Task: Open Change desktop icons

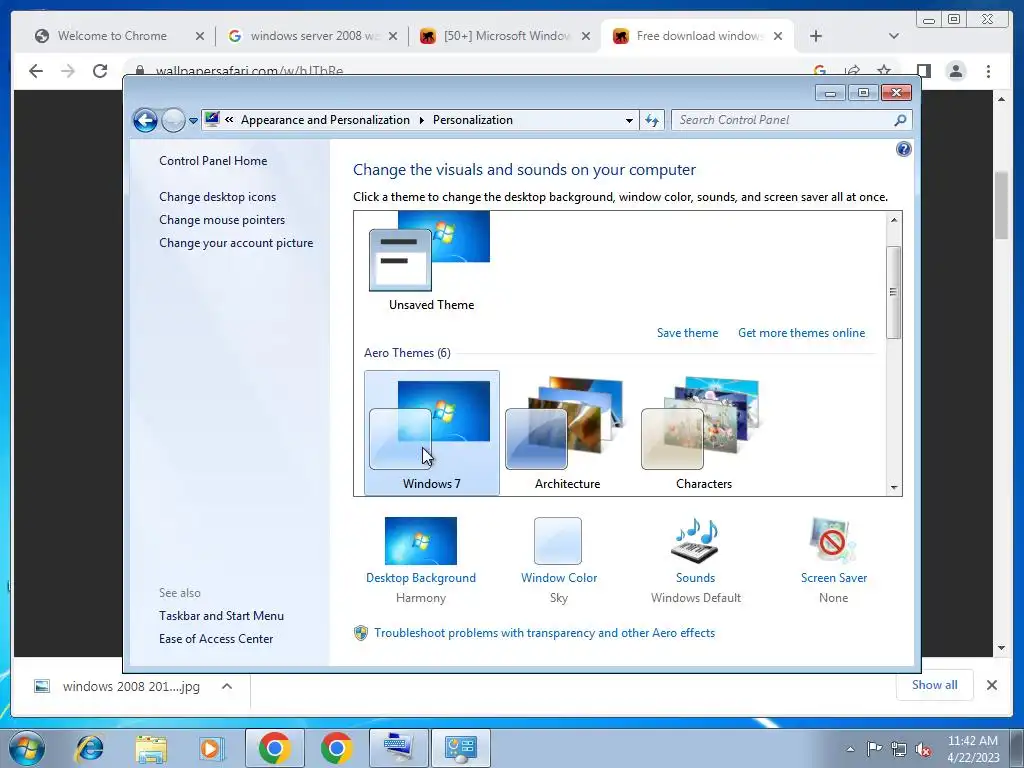Action: [217, 197]
